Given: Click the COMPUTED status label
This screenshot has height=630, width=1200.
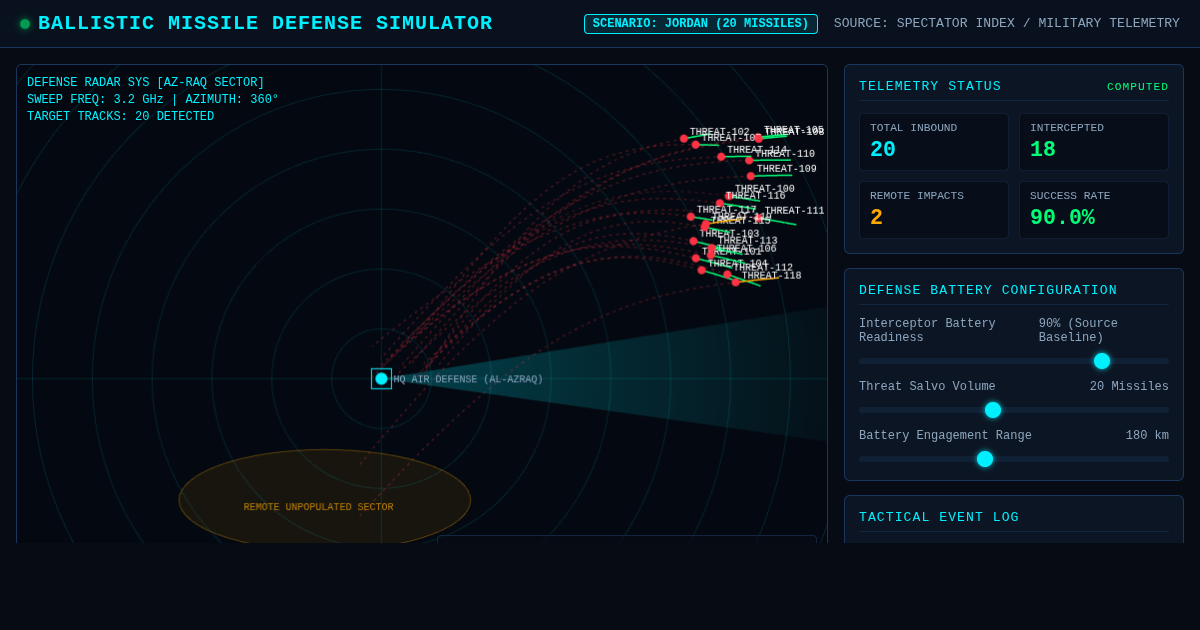Looking at the screenshot, I should 1138,87.
